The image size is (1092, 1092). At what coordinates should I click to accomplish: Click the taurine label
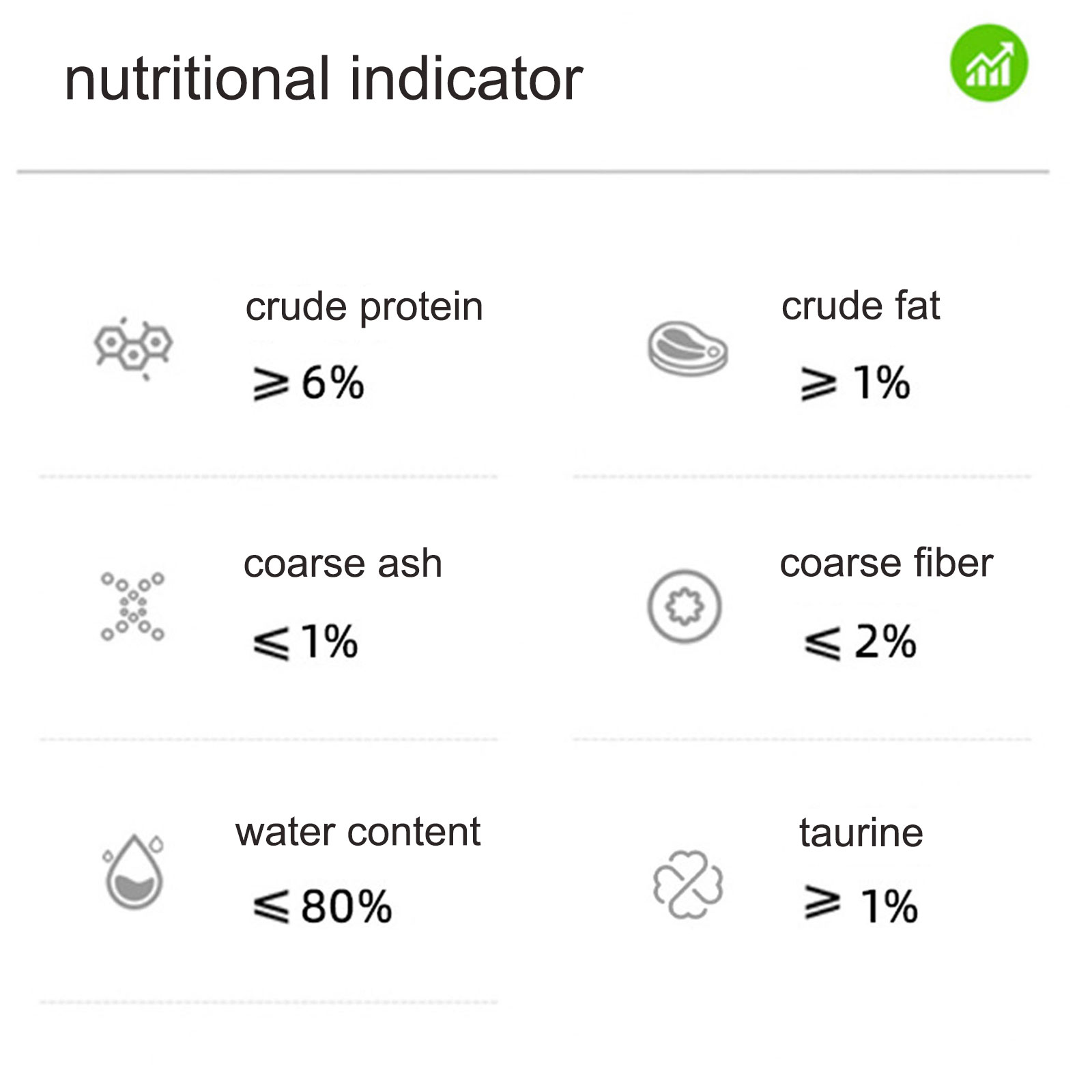coord(861,833)
